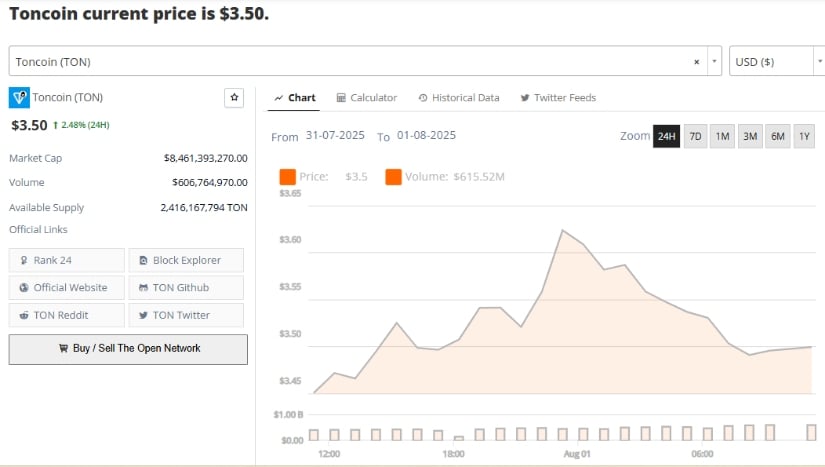Edit the To date 01-08-2025
Image resolution: width=825 pixels, height=467 pixels.
coord(426,135)
